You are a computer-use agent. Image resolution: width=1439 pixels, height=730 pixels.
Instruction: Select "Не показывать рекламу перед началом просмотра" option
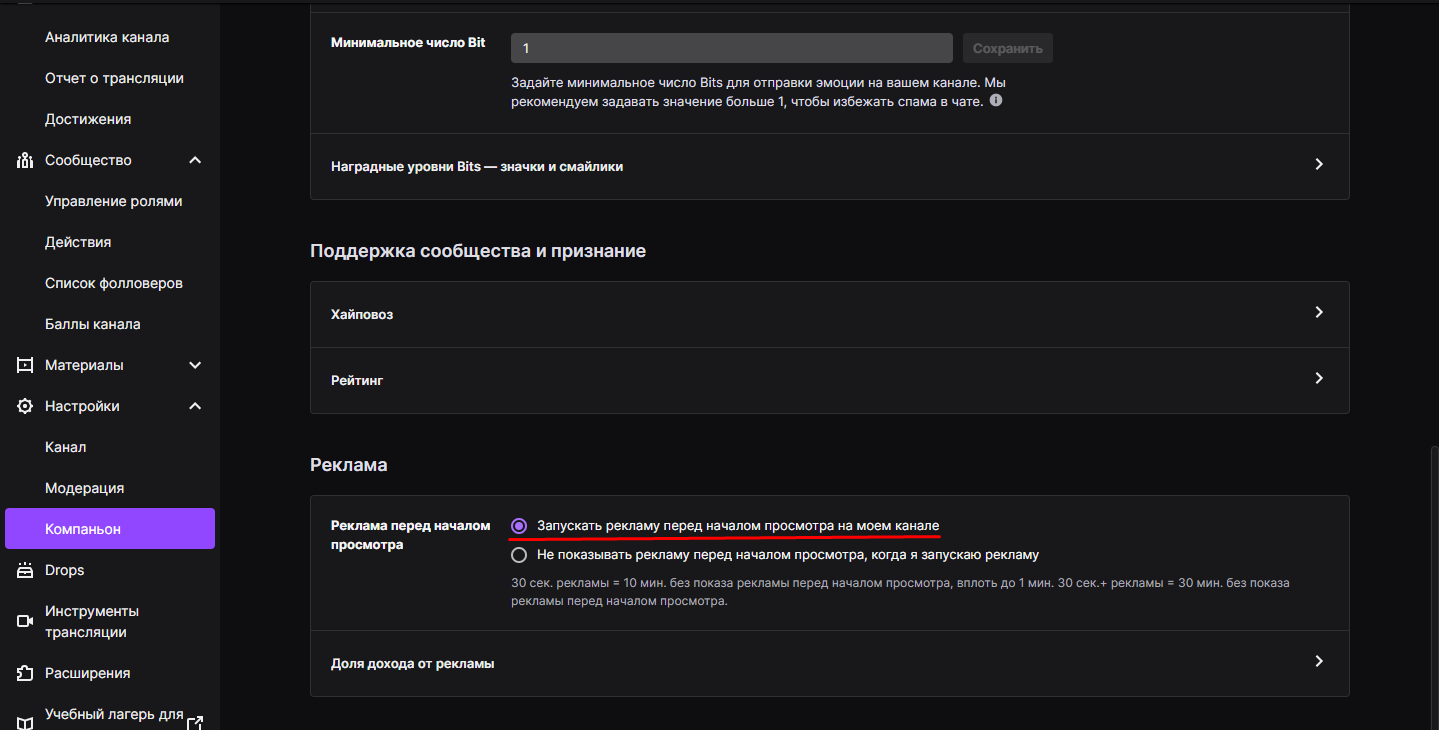click(x=519, y=554)
